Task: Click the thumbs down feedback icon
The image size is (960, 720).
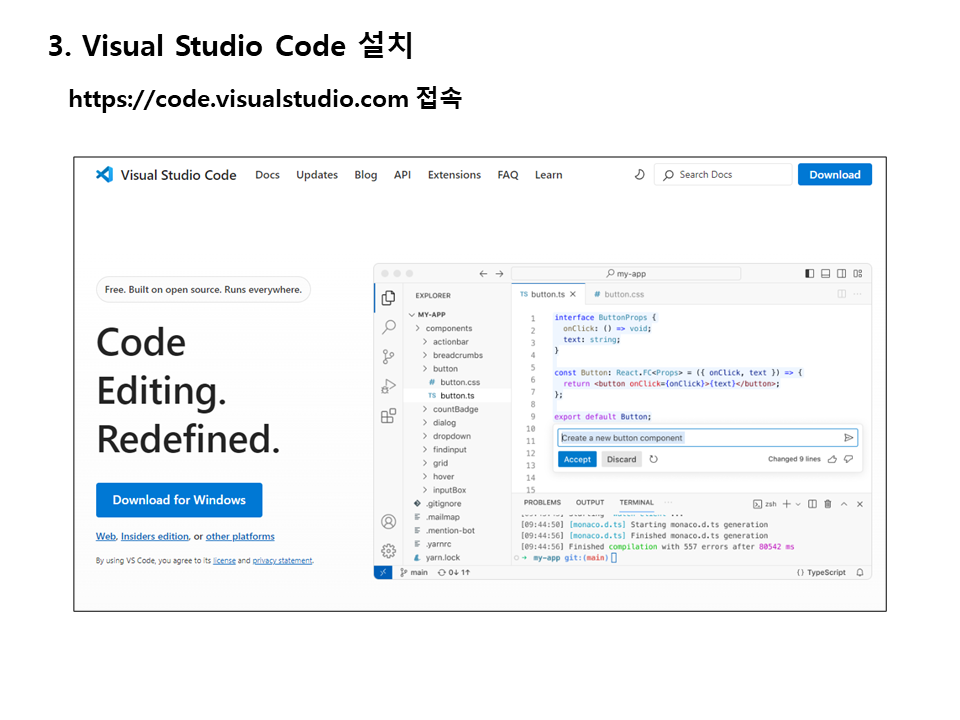Action: tap(849, 459)
